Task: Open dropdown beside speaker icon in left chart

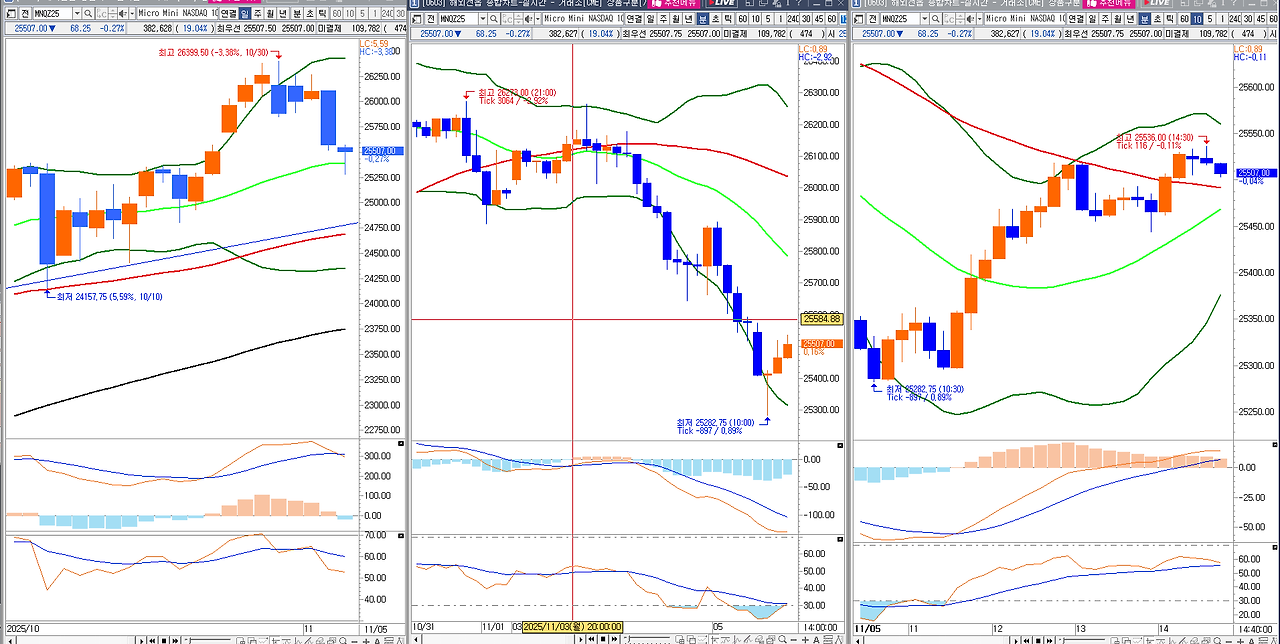Action: pyautogui.click(x=132, y=14)
